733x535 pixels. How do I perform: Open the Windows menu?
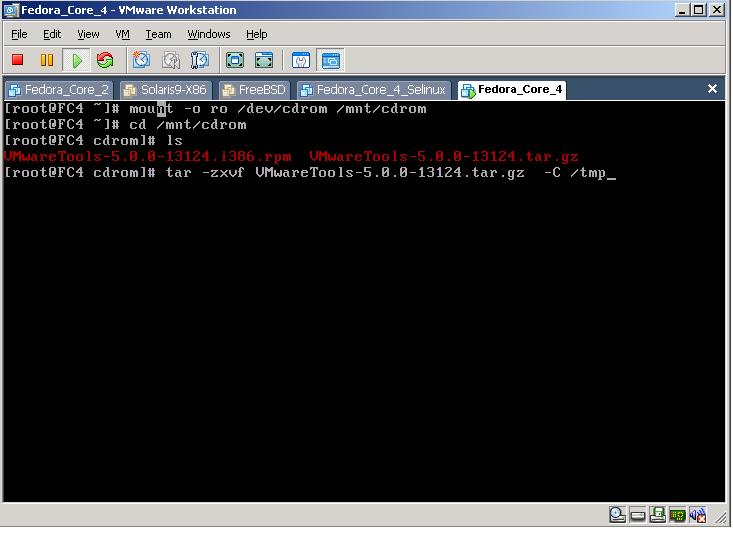tap(208, 34)
